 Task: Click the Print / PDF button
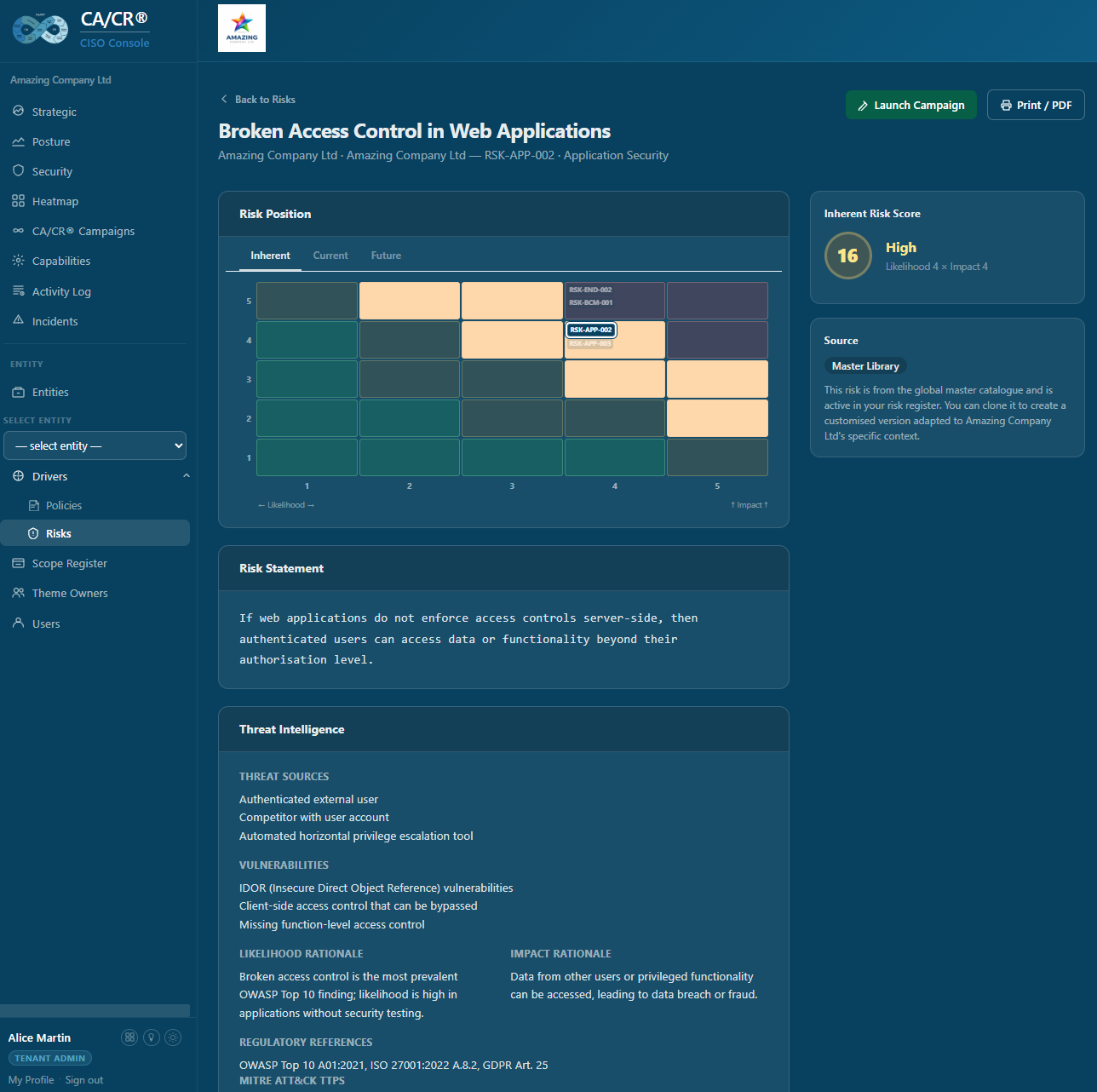(1036, 105)
